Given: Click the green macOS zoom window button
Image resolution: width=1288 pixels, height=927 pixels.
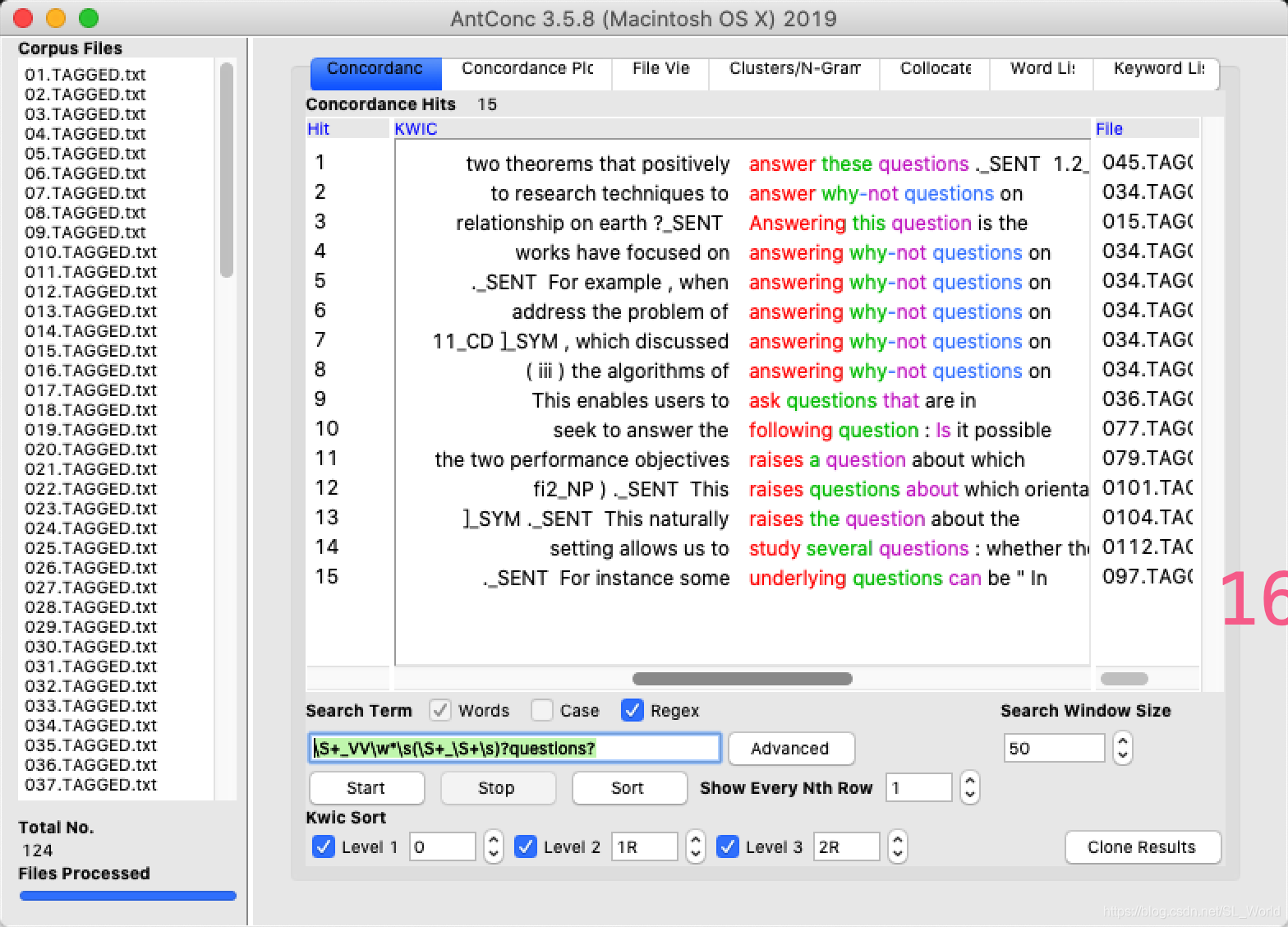Looking at the screenshot, I should 89,17.
